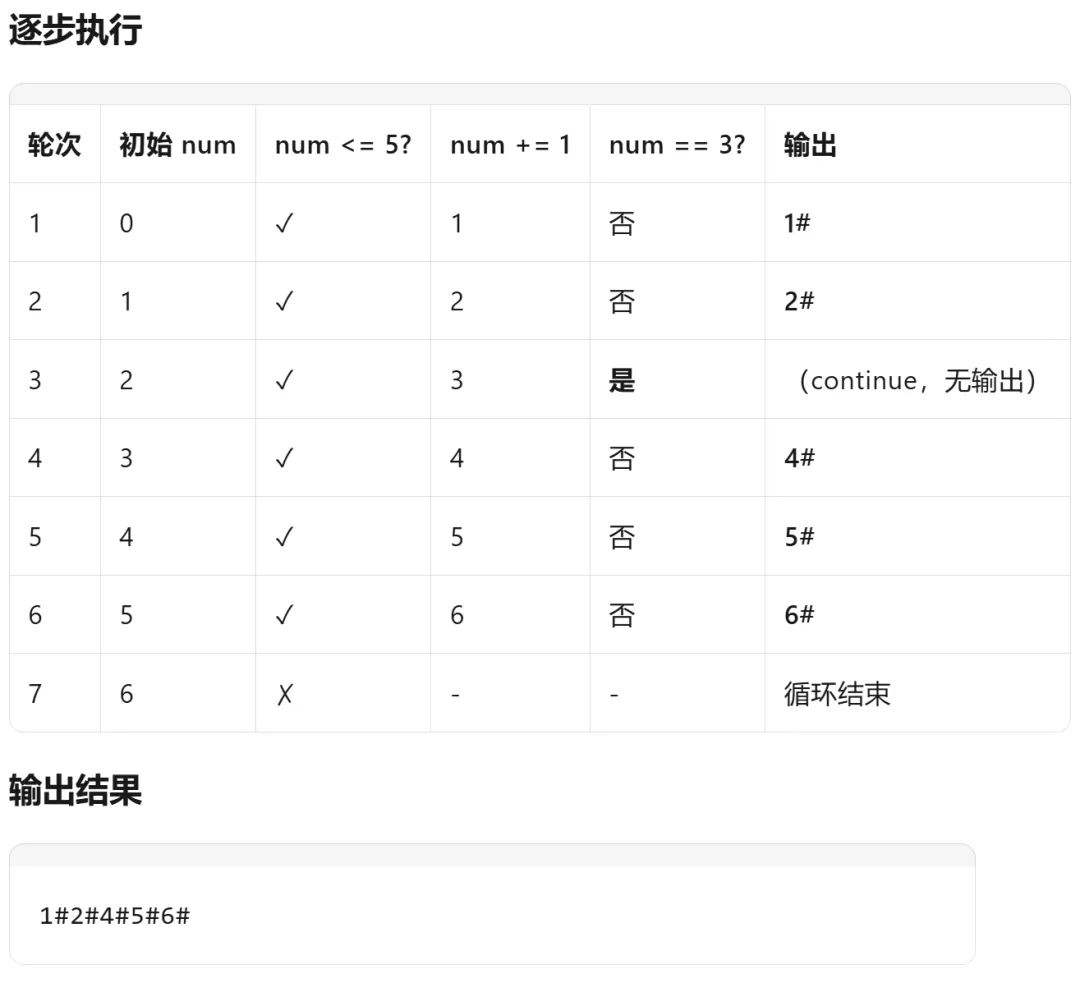Click the num value 3 in row 3
The image size is (1080, 983).
(x=456, y=380)
